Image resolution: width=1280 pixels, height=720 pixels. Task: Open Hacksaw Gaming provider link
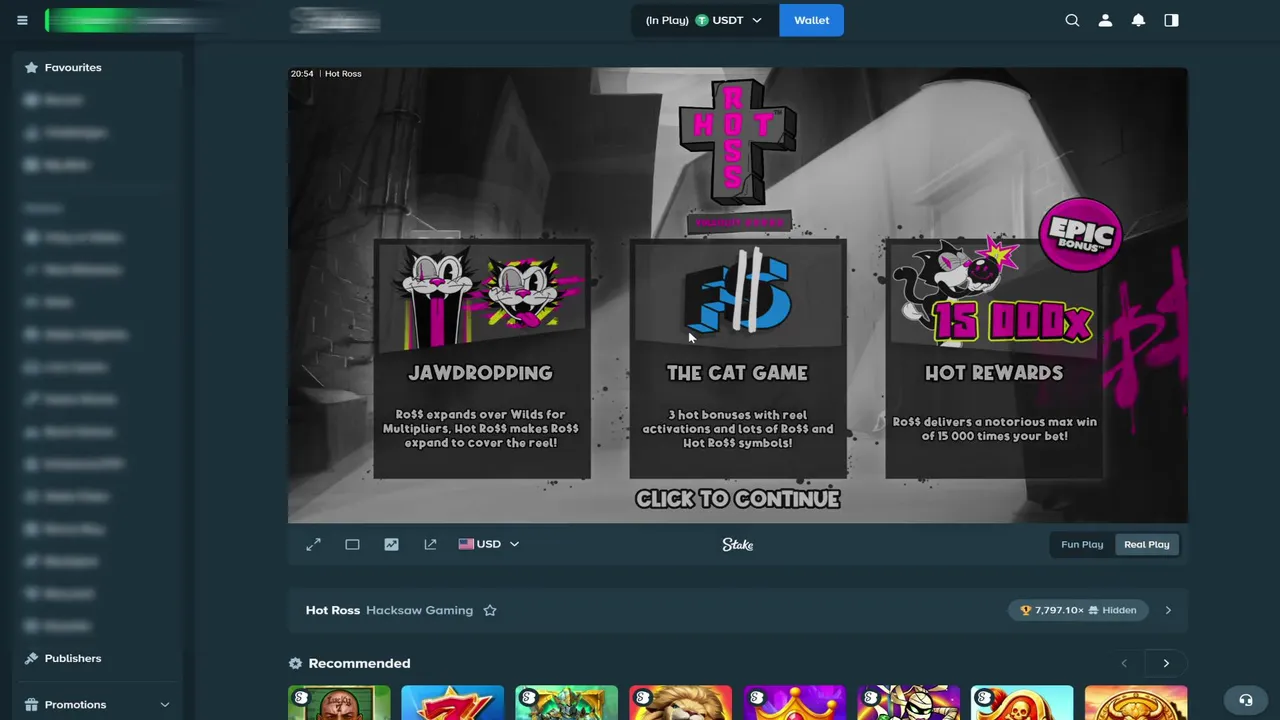[x=419, y=610]
